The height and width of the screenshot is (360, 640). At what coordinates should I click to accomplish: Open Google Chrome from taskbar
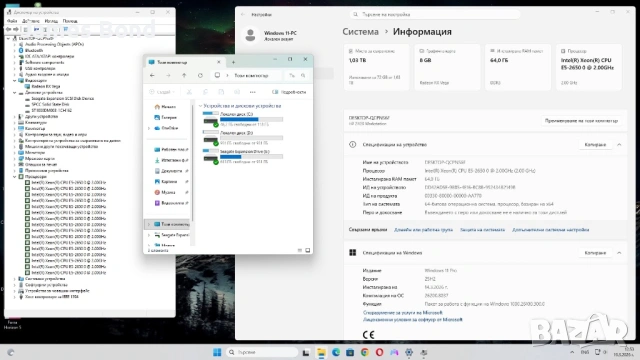364,352
